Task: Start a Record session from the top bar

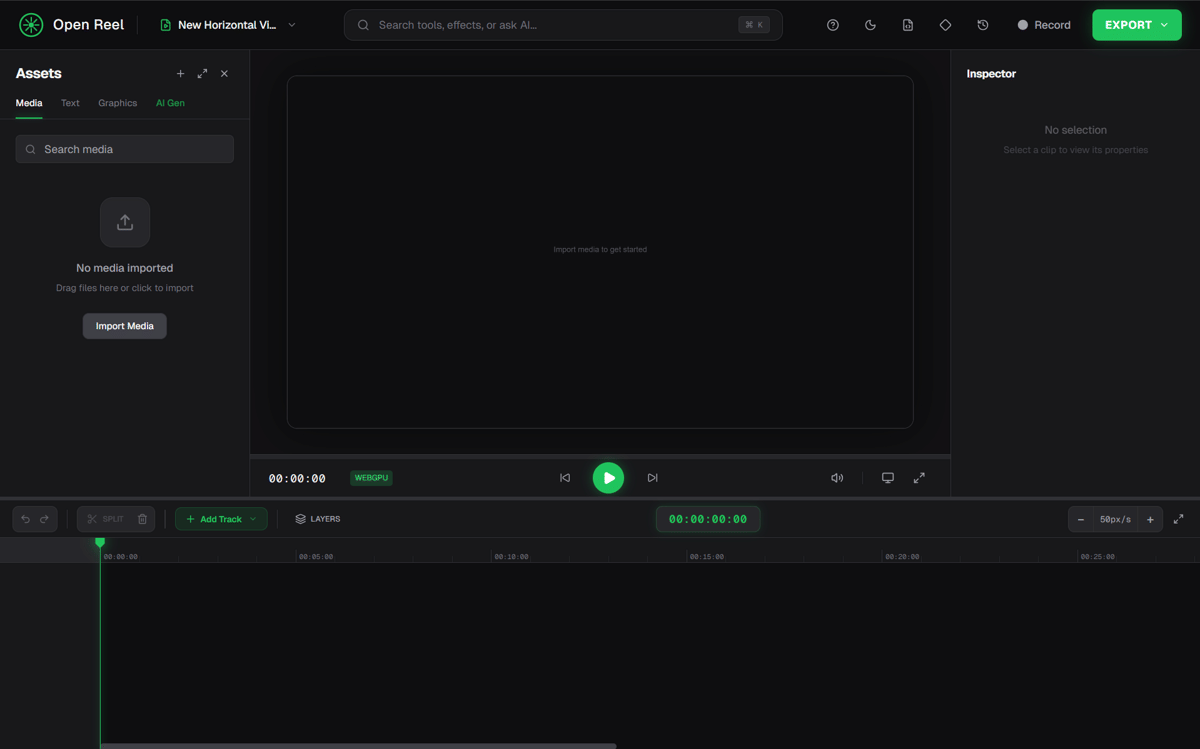Action: pos(1044,24)
